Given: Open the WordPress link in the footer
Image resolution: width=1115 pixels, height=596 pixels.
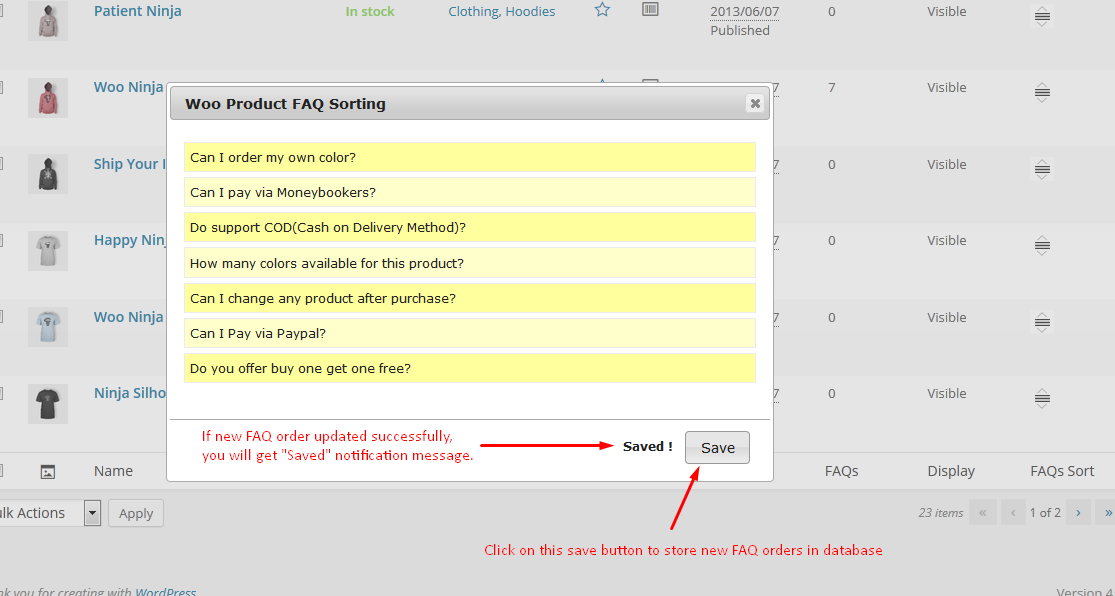Looking at the screenshot, I should (x=165, y=590).
